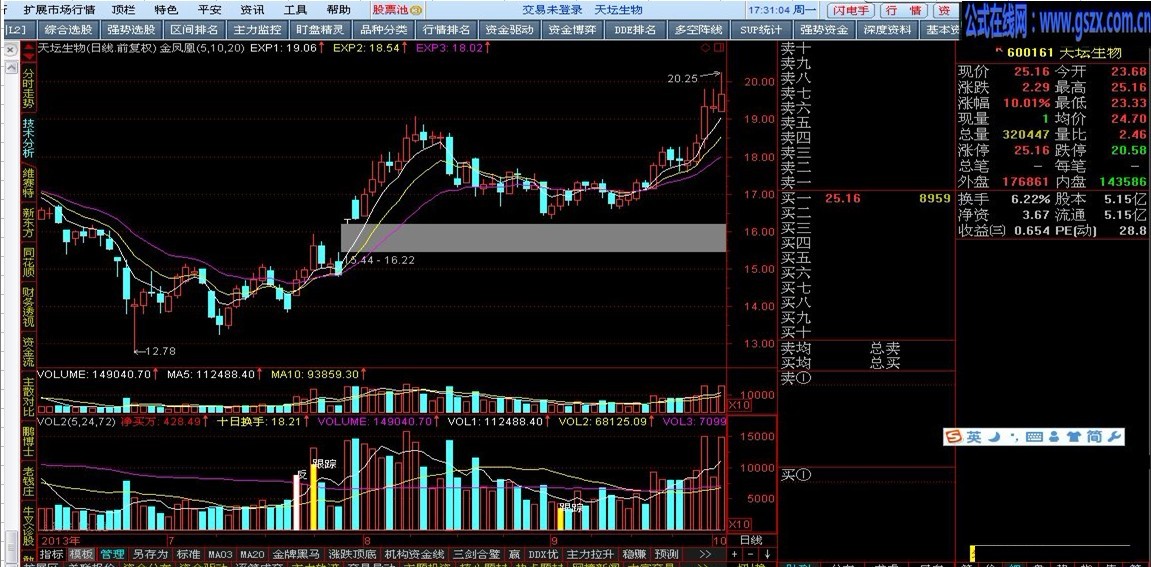Click the 闪电手 quick trade button

pyautogui.click(x=852, y=10)
